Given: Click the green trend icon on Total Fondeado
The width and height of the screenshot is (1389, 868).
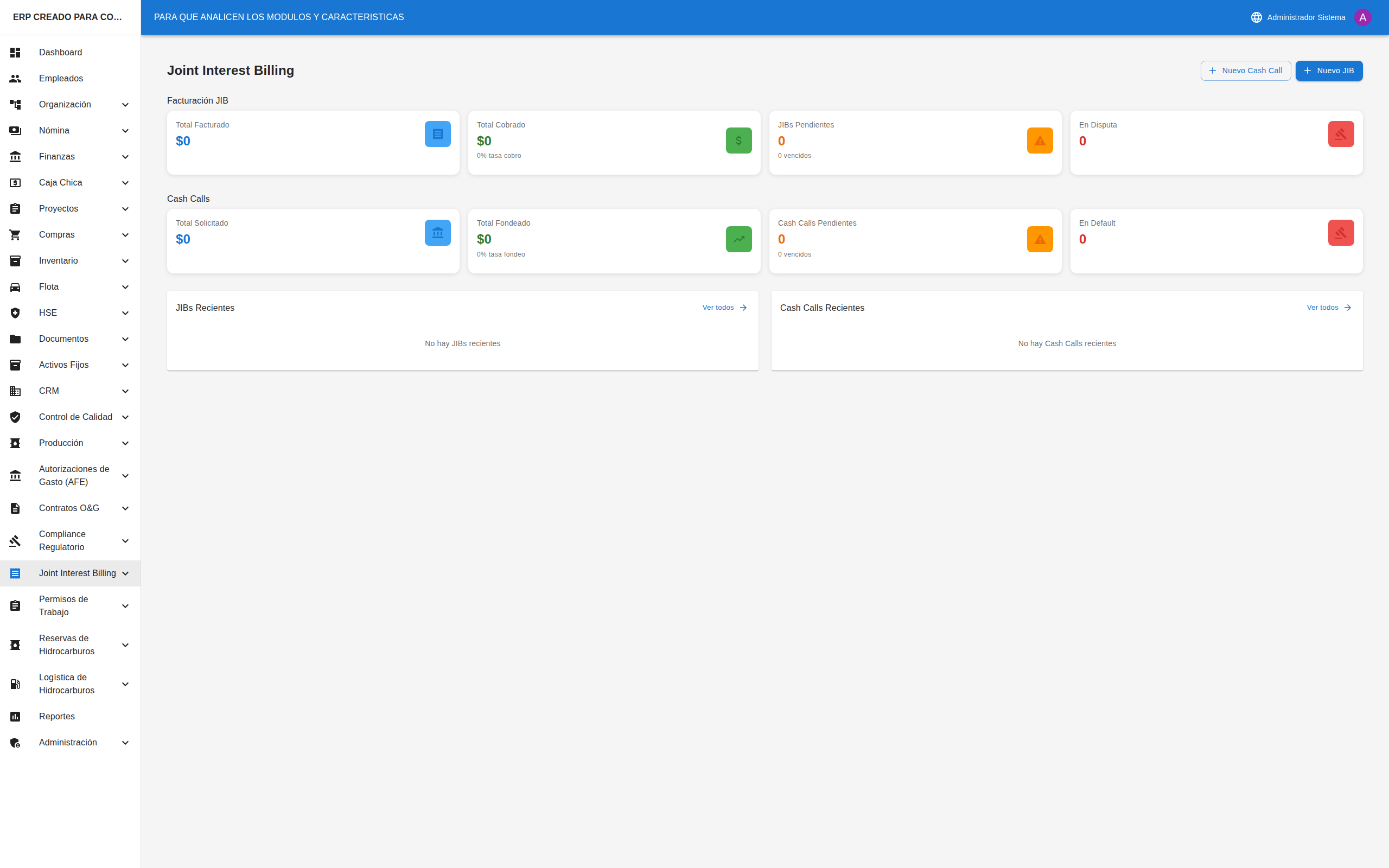Looking at the screenshot, I should [x=738, y=239].
